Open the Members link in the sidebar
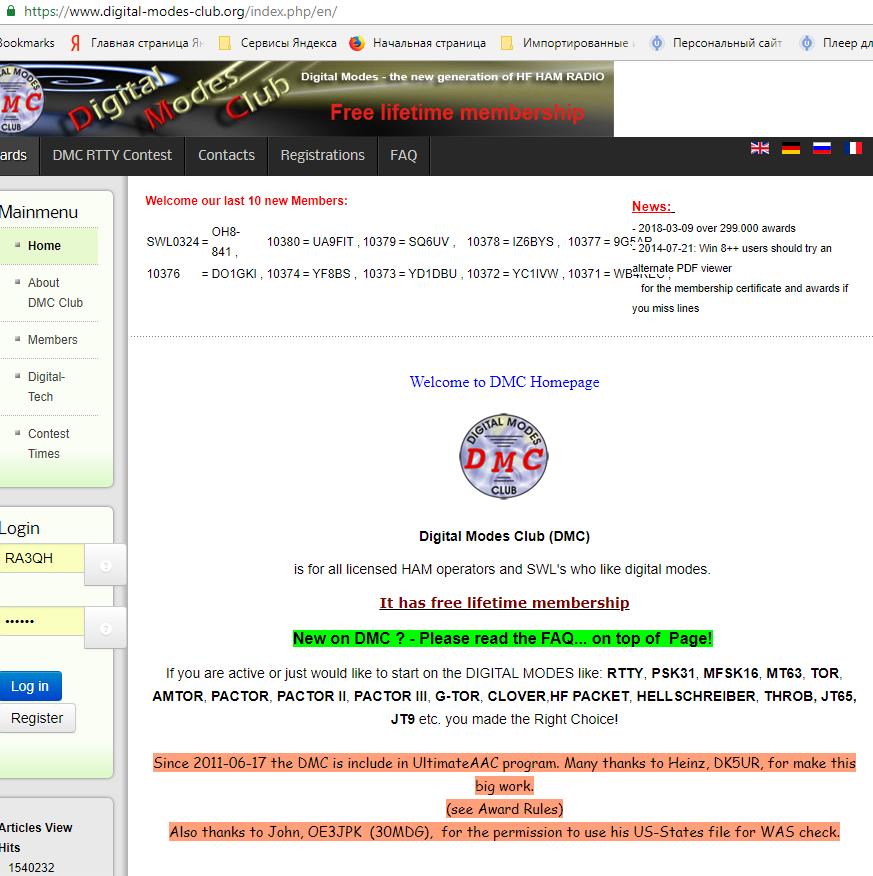Image resolution: width=873 pixels, height=876 pixels. pos(52,340)
